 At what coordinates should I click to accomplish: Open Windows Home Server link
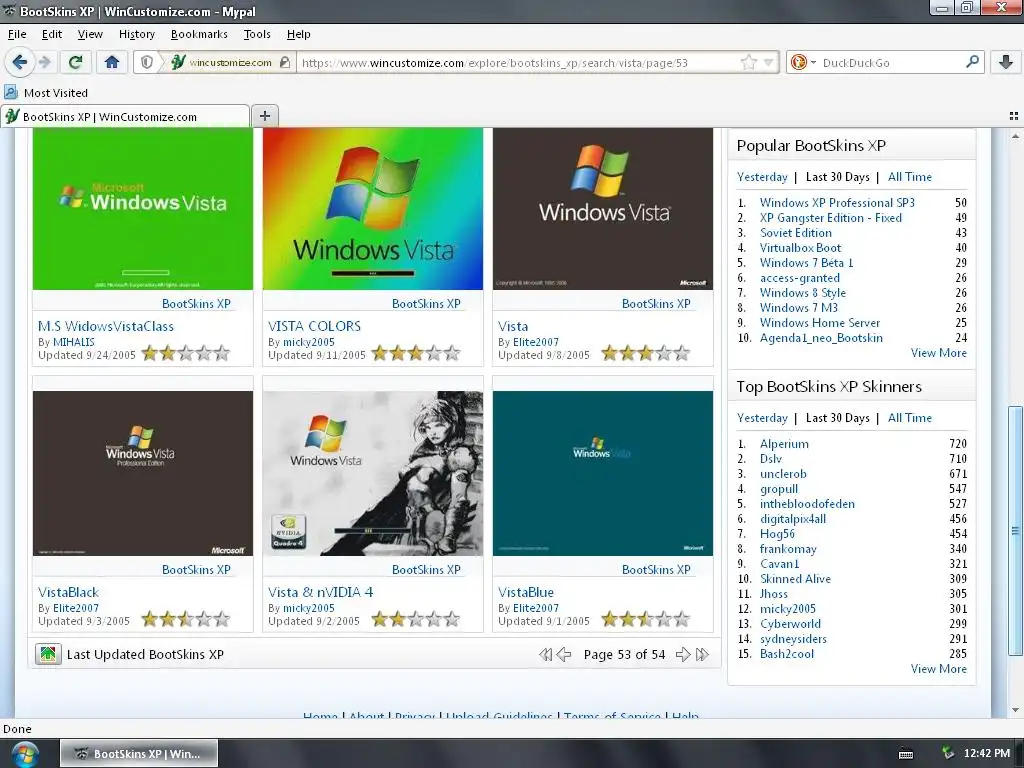820,323
